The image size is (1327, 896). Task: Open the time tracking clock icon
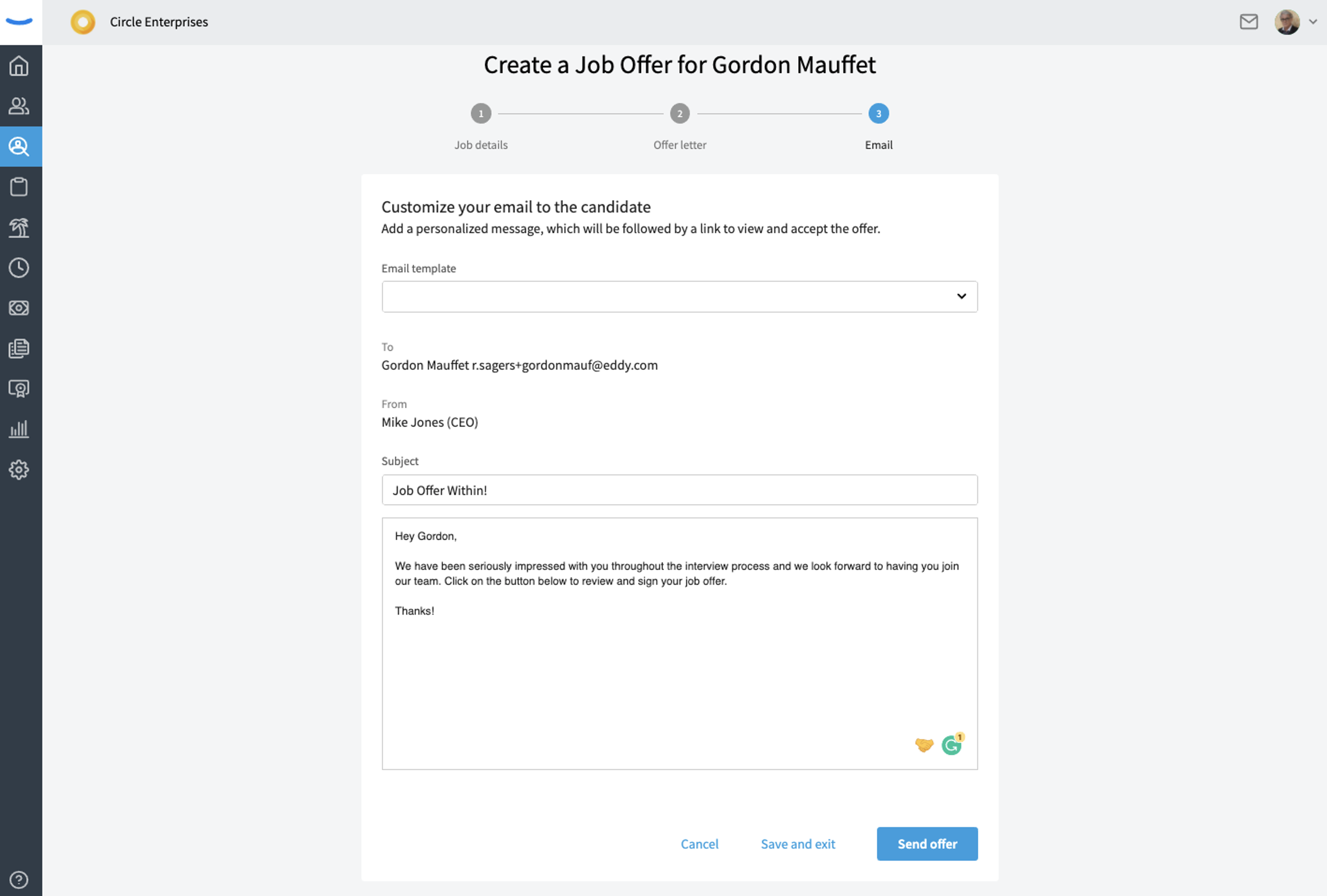[x=19, y=268]
